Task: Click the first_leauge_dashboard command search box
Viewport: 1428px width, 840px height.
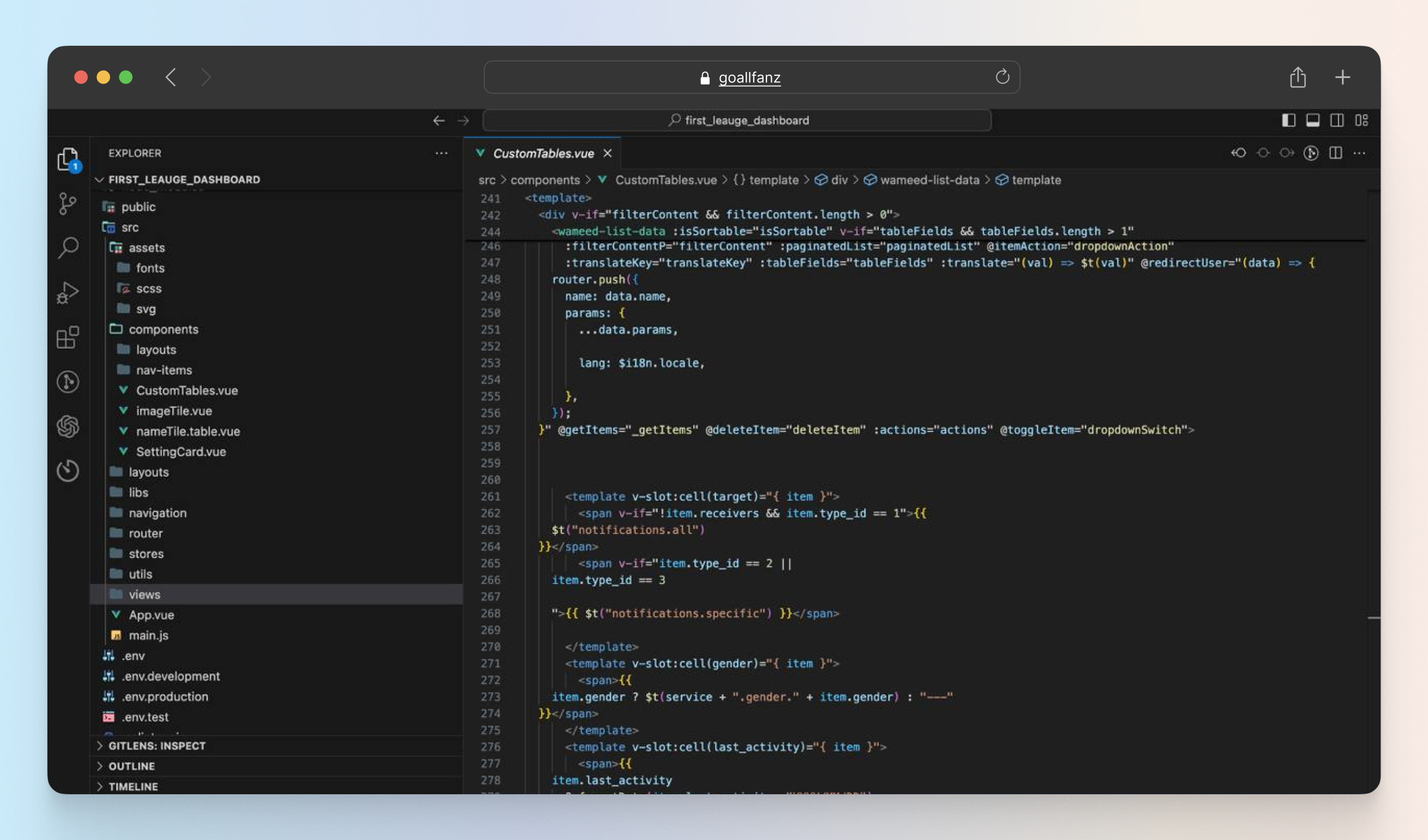Action: tap(737, 120)
